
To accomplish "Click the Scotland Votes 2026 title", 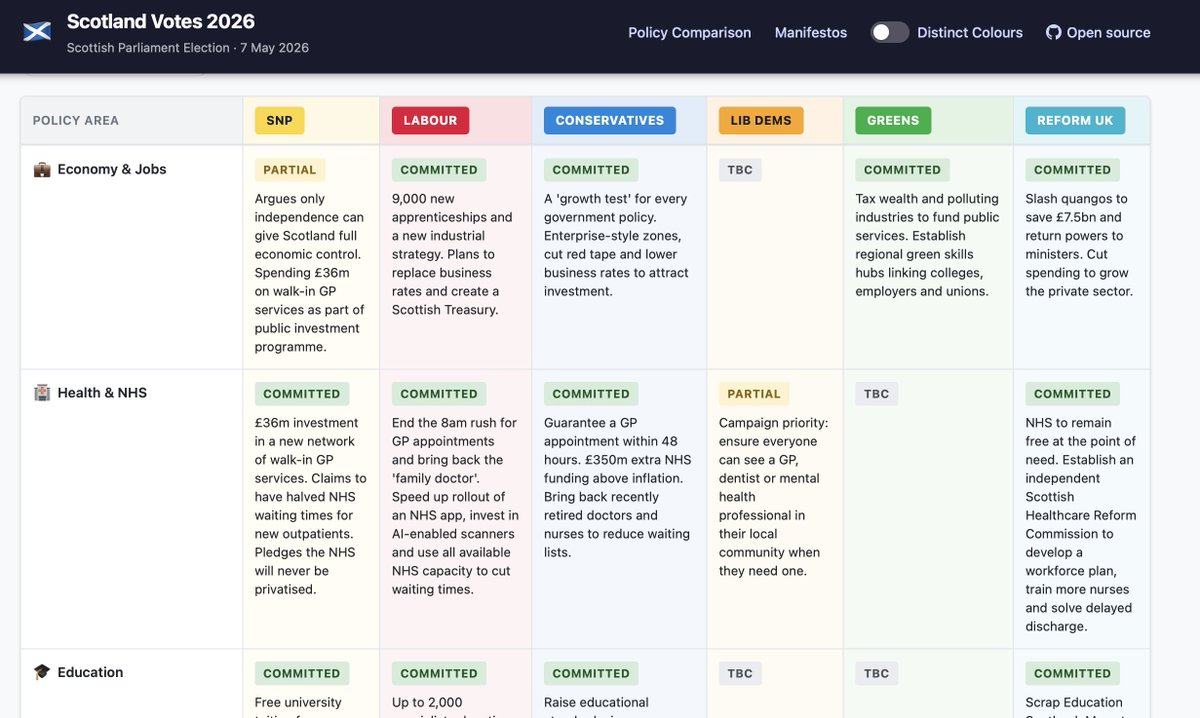I will click(x=161, y=21).
